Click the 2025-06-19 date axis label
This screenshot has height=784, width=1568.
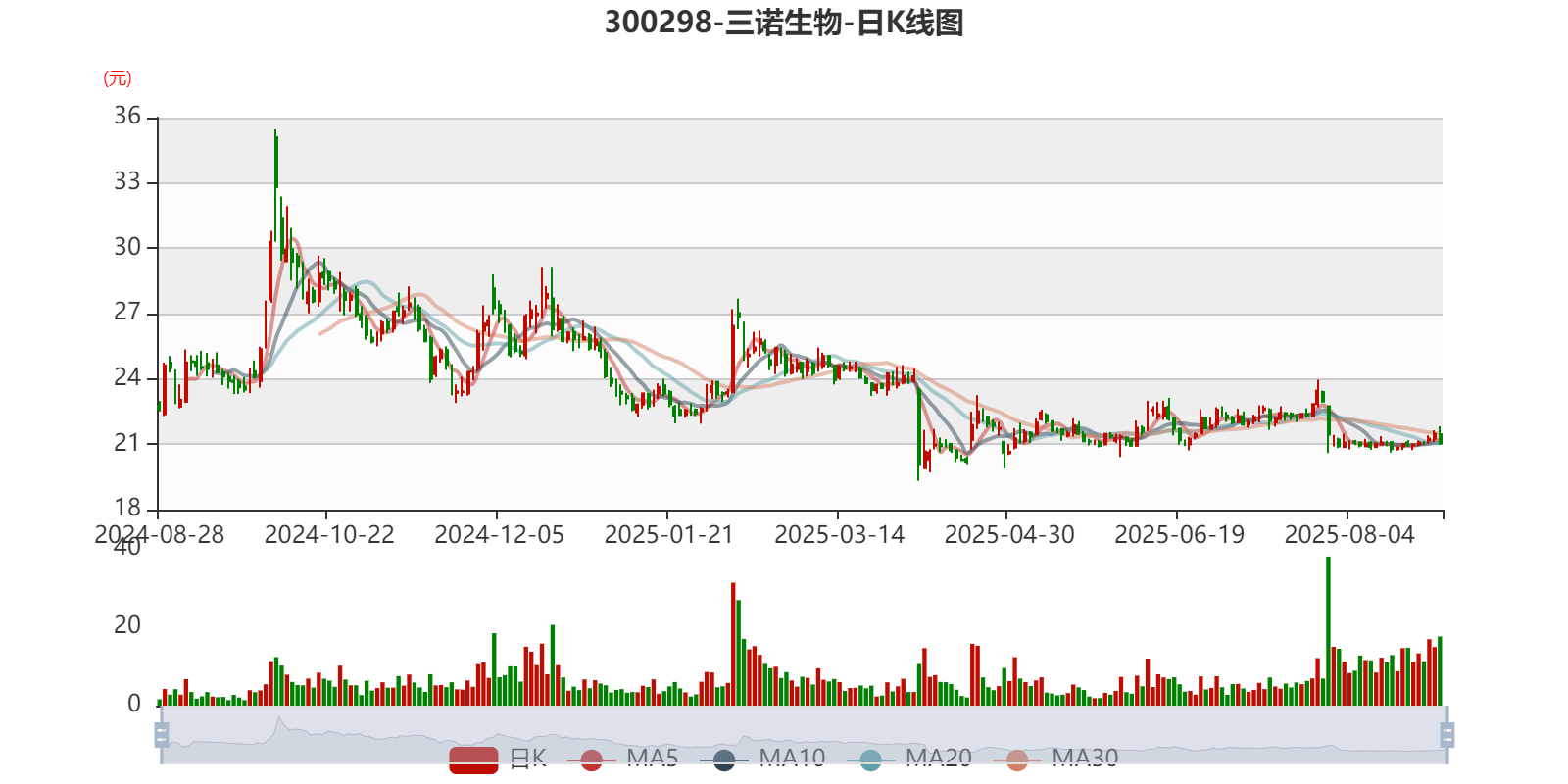tap(1179, 535)
